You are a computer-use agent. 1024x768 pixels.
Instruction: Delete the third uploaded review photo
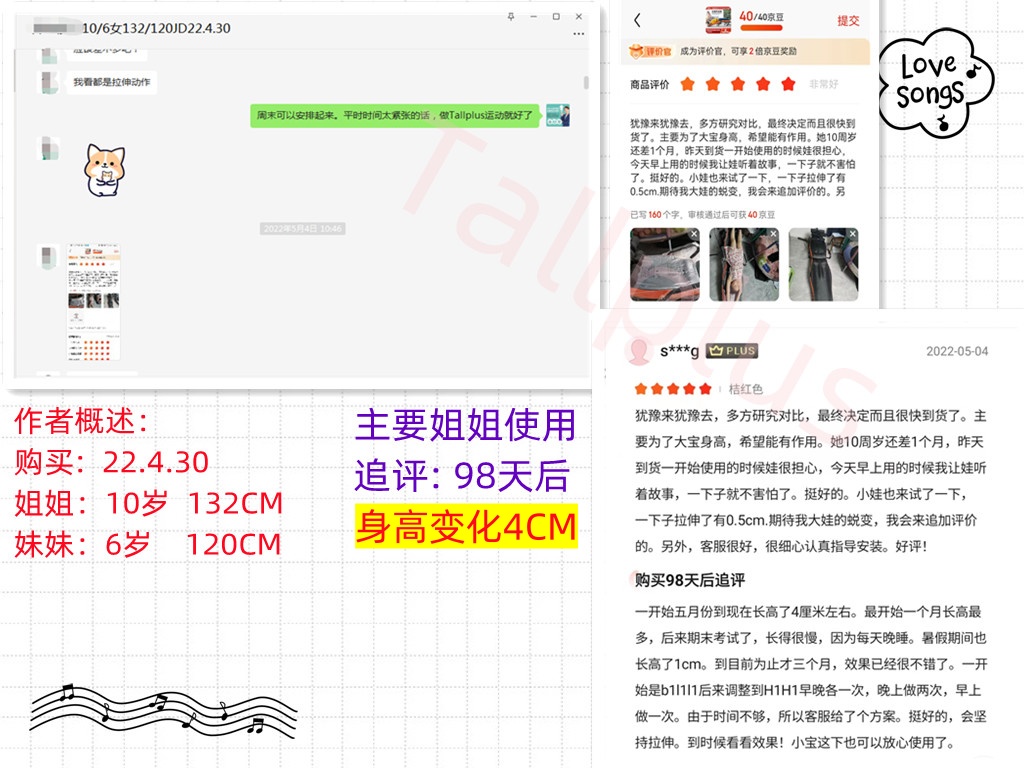[x=851, y=235]
